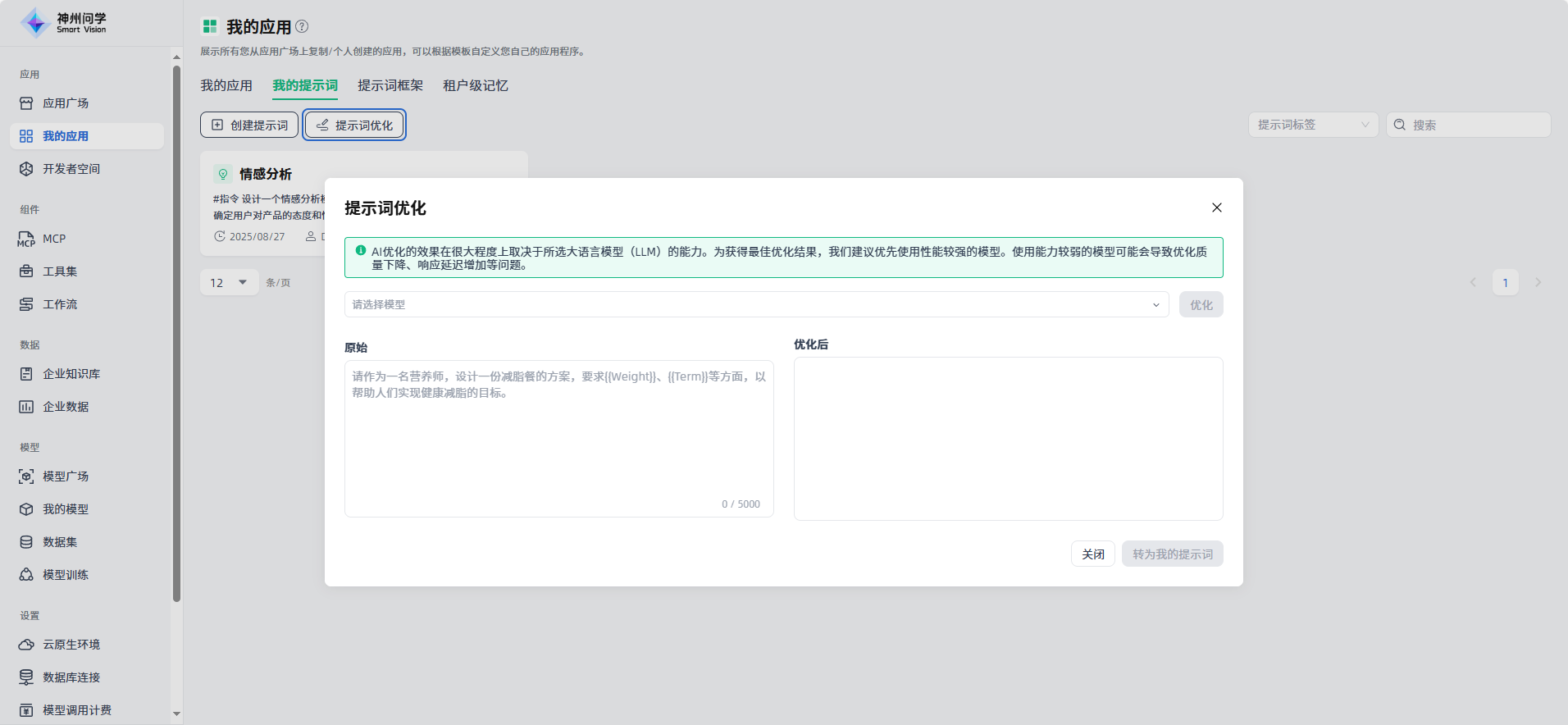Close the 提示词优化 dialog with X
Screen dimensions: 1568x725
(1217, 207)
